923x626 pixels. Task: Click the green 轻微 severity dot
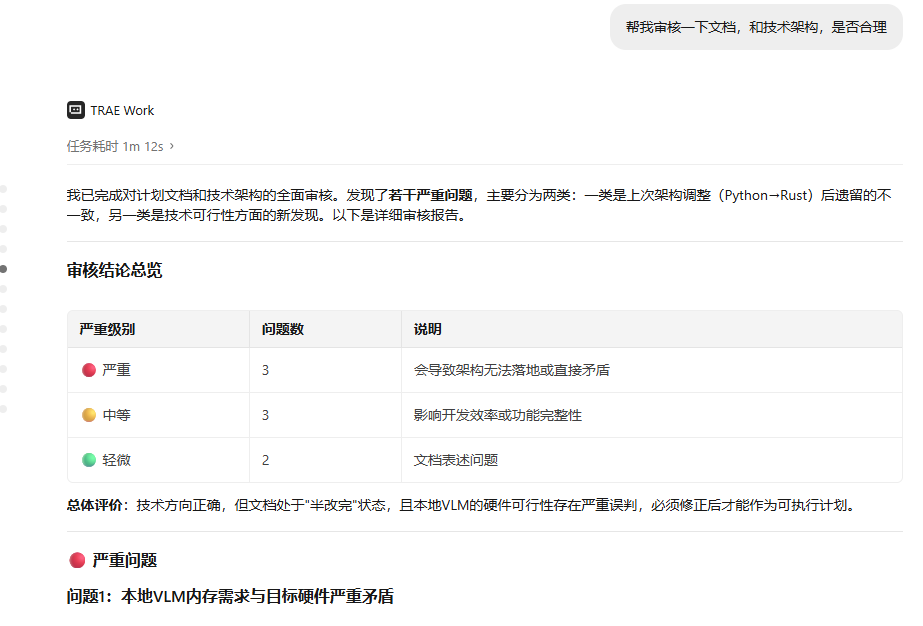[89, 460]
